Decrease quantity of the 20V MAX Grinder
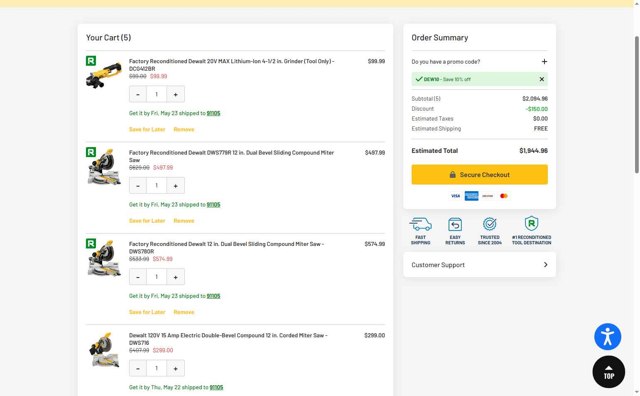The width and height of the screenshot is (640, 396). point(138,94)
